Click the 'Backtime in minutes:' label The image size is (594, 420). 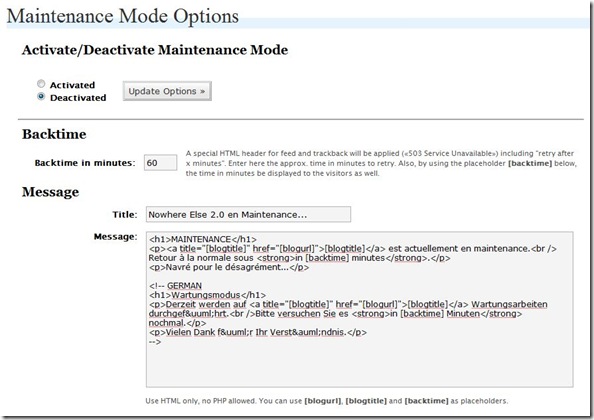(x=85, y=163)
